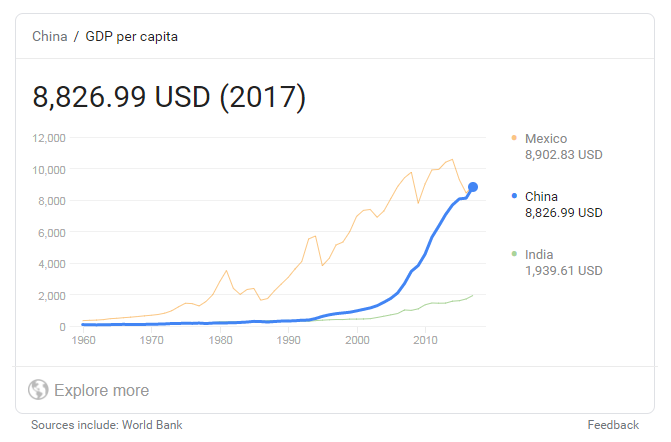Click the 2010 x-axis label
Viewport: 671px width, 442px height.
click(x=425, y=340)
